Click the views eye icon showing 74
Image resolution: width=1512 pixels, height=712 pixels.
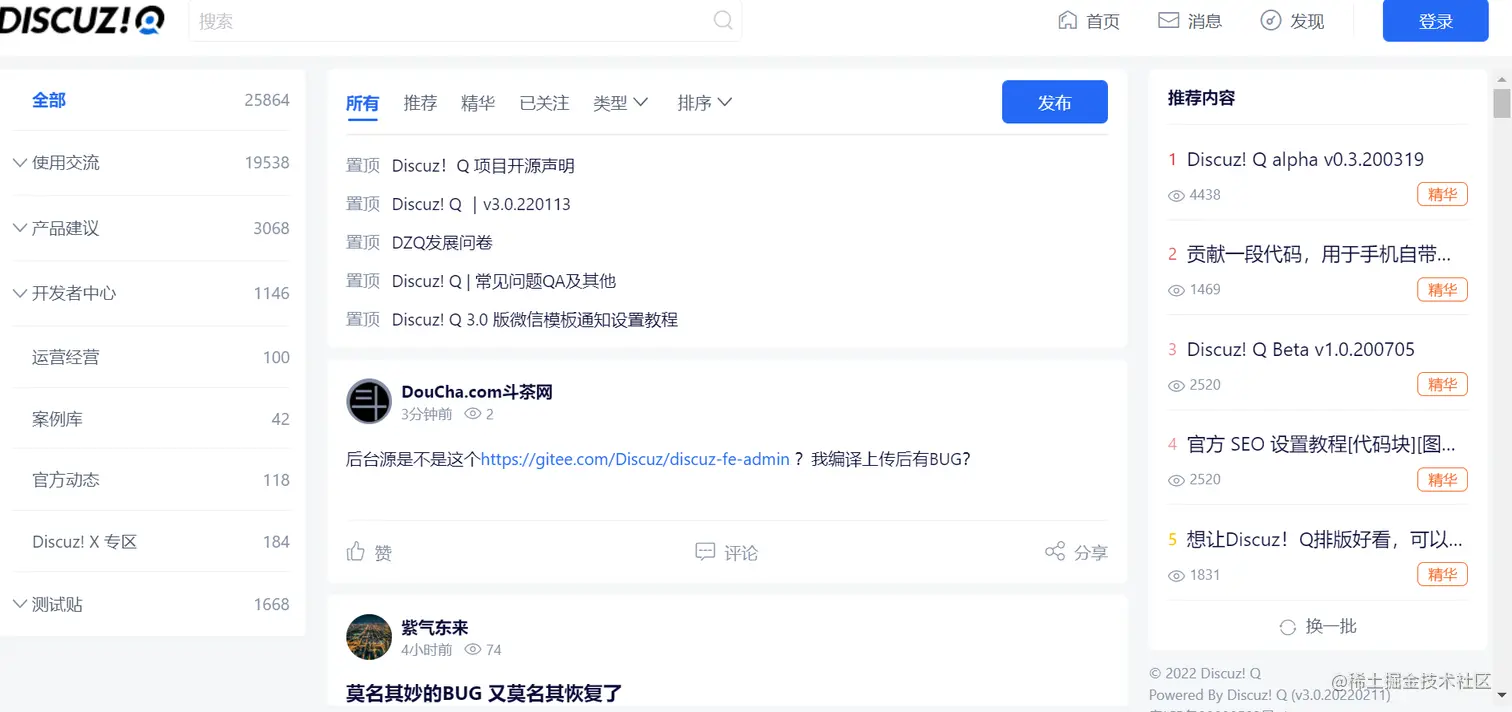click(x=473, y=650)
